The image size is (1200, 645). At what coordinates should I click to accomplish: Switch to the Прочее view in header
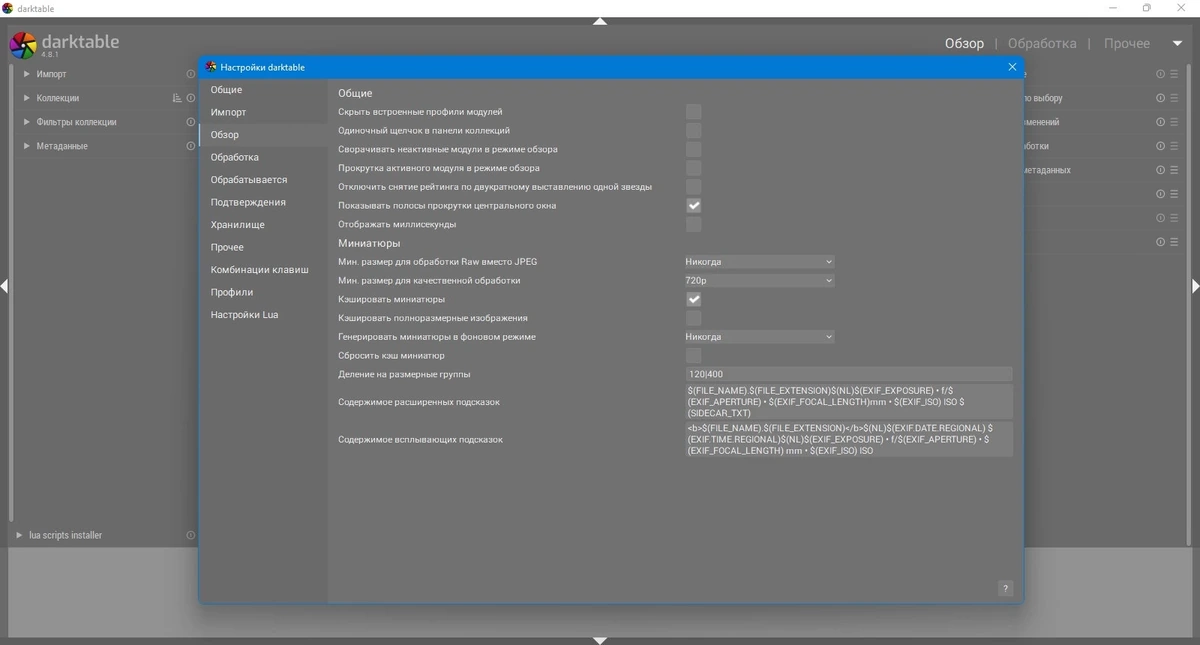(x=1127, y=44)
